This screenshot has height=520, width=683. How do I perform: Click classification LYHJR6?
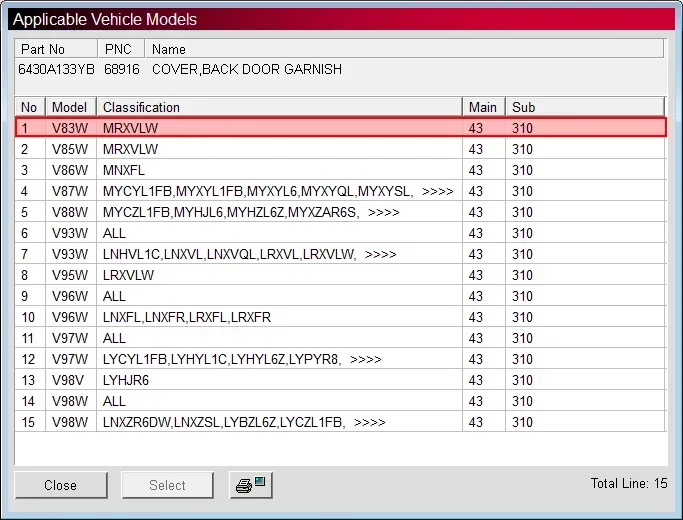point(126,380)
